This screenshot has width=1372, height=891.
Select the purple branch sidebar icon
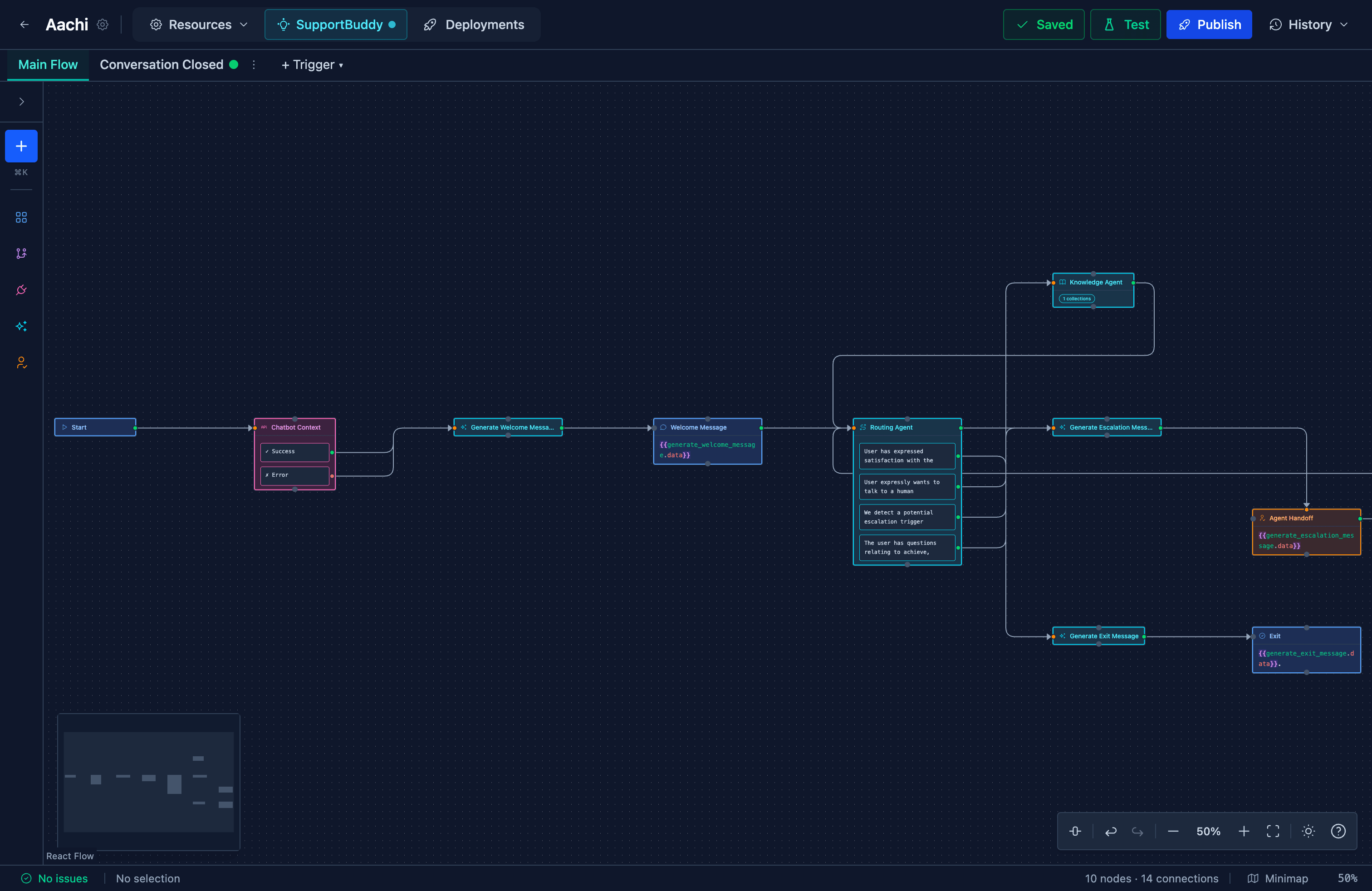click(21, 254)
